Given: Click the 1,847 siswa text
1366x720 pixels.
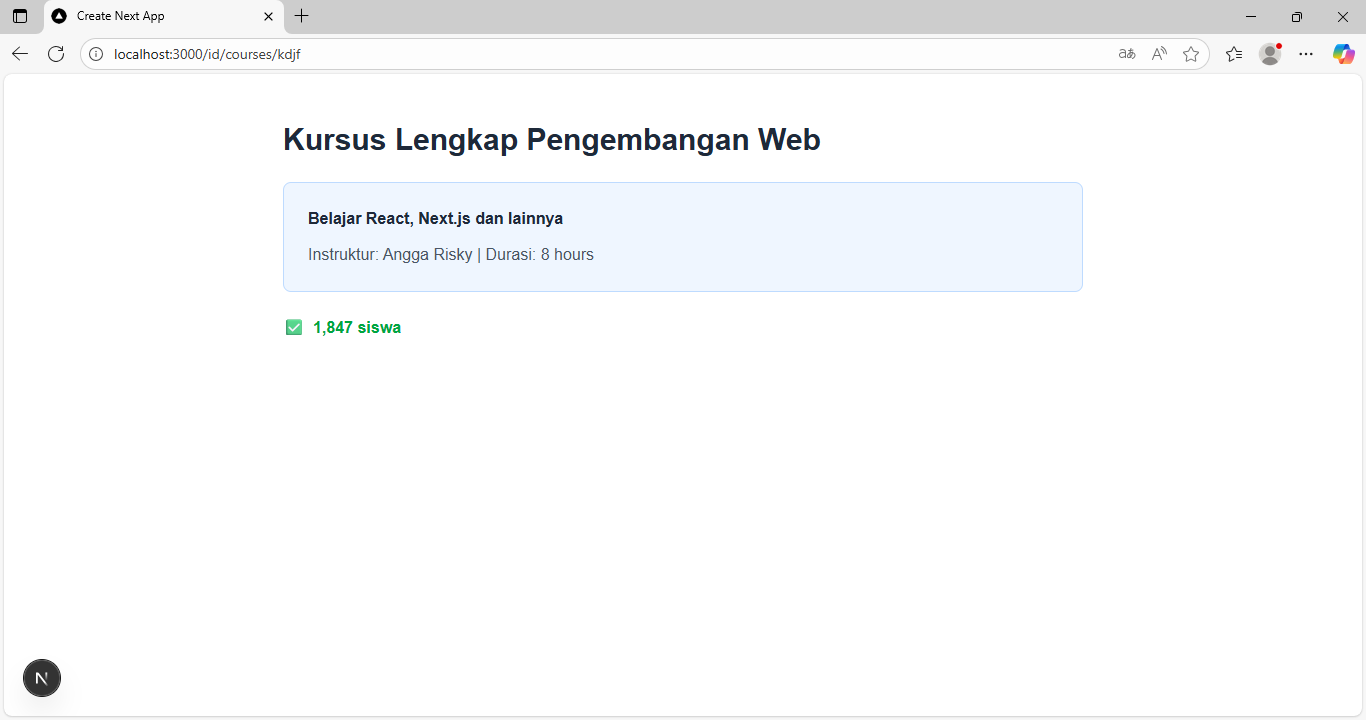Looking at the screenshot, I should click(357, 327).
